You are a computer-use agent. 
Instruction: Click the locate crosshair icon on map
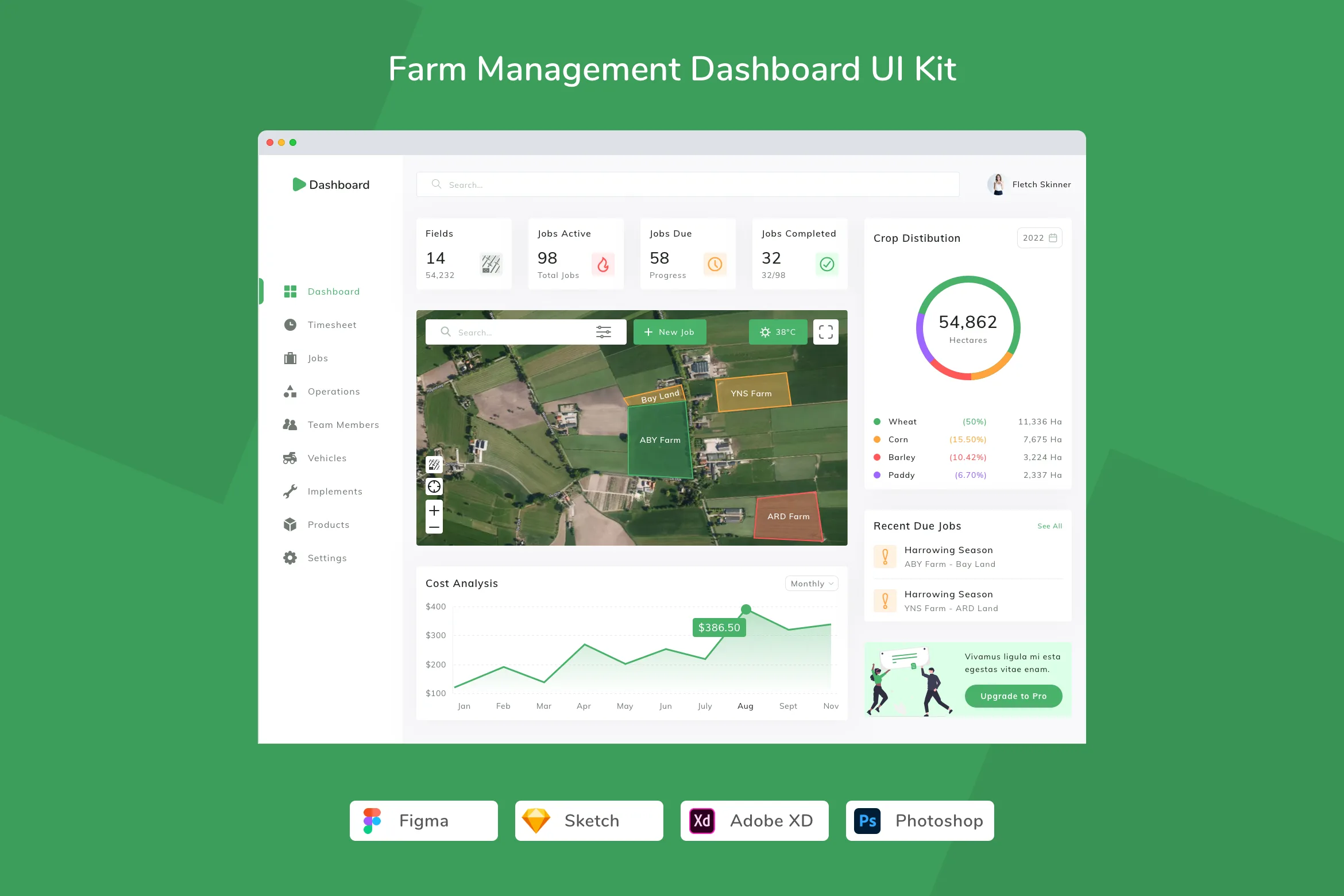point(434,486)
